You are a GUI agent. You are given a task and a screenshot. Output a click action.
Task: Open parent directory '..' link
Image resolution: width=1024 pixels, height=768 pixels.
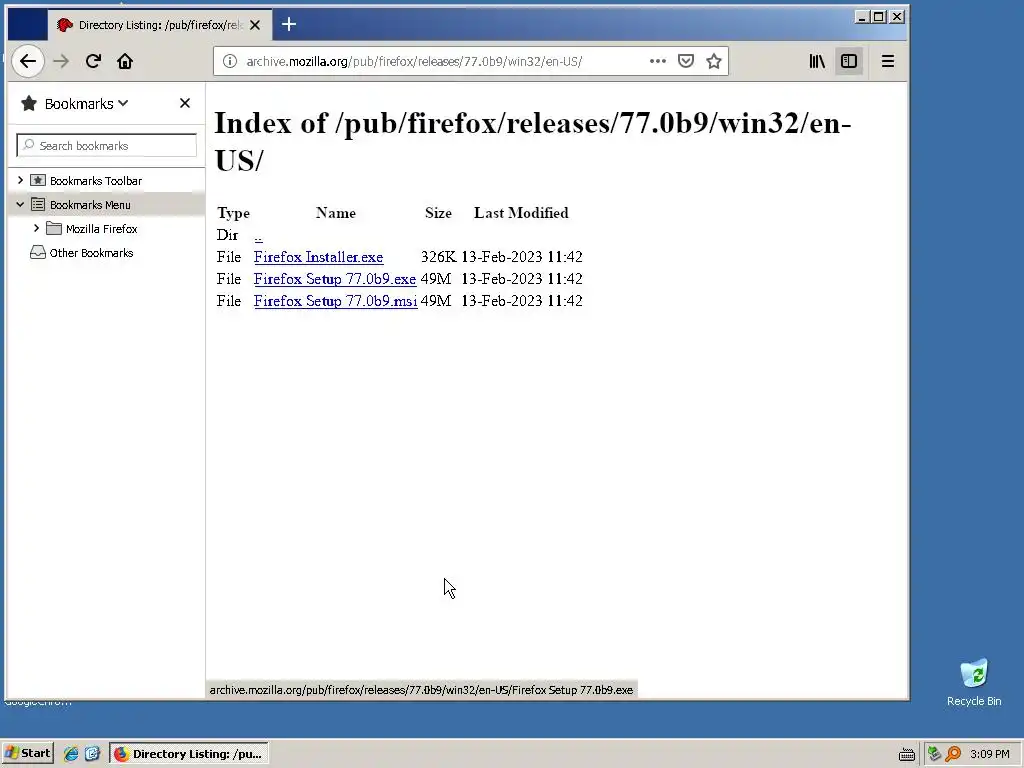(259, 236)
